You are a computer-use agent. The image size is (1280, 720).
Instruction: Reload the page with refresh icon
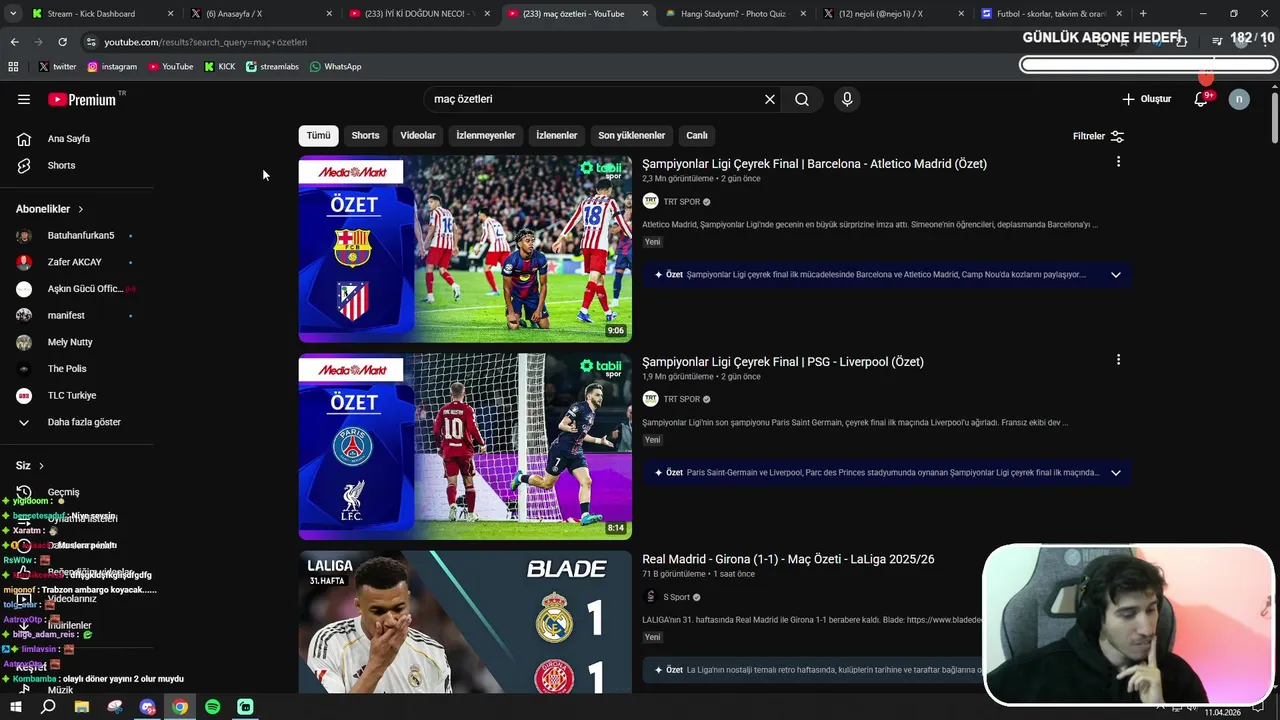[x=62, y=42]
